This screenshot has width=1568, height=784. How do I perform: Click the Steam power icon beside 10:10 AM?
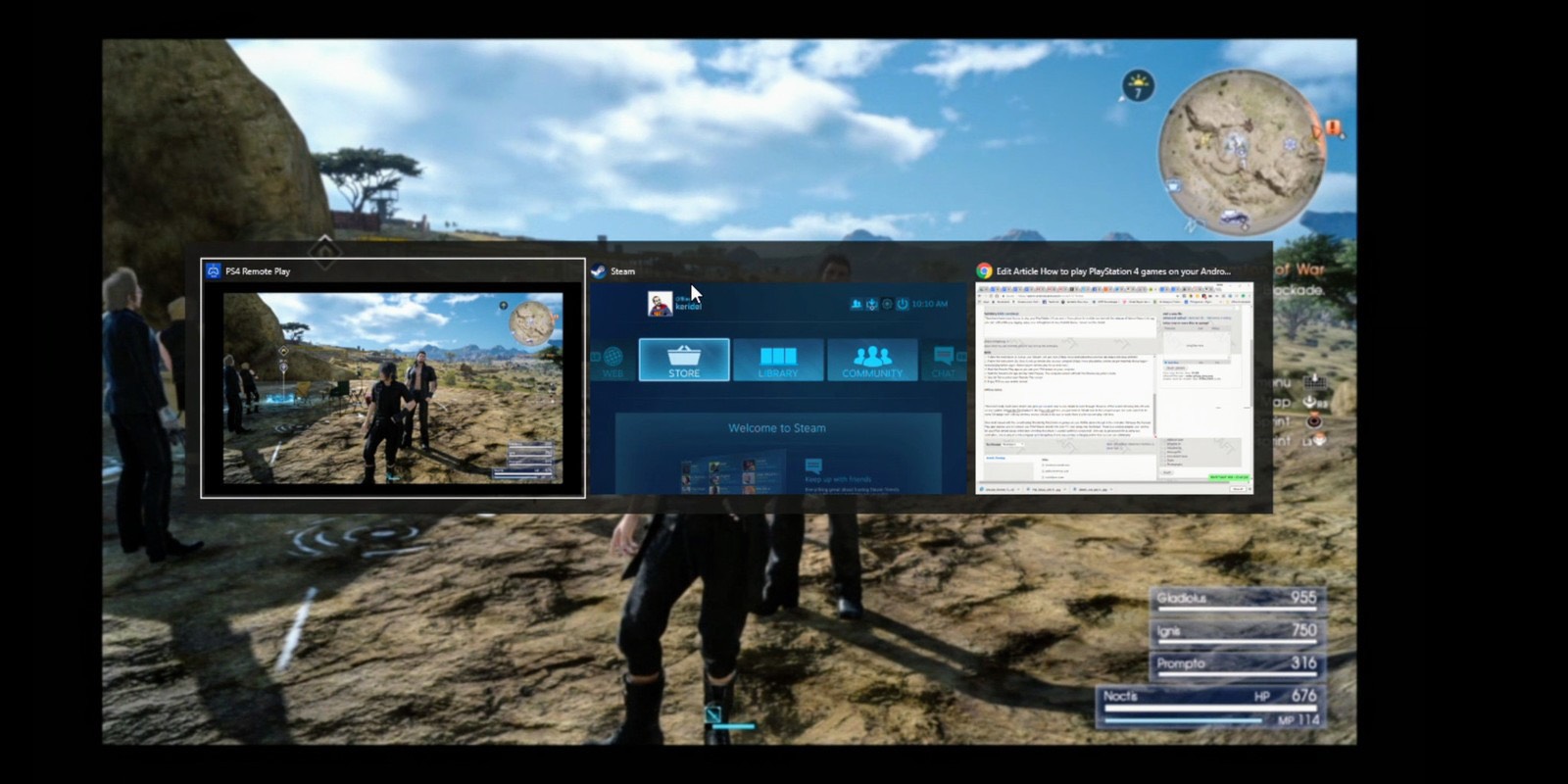click(x=903, y=304)
